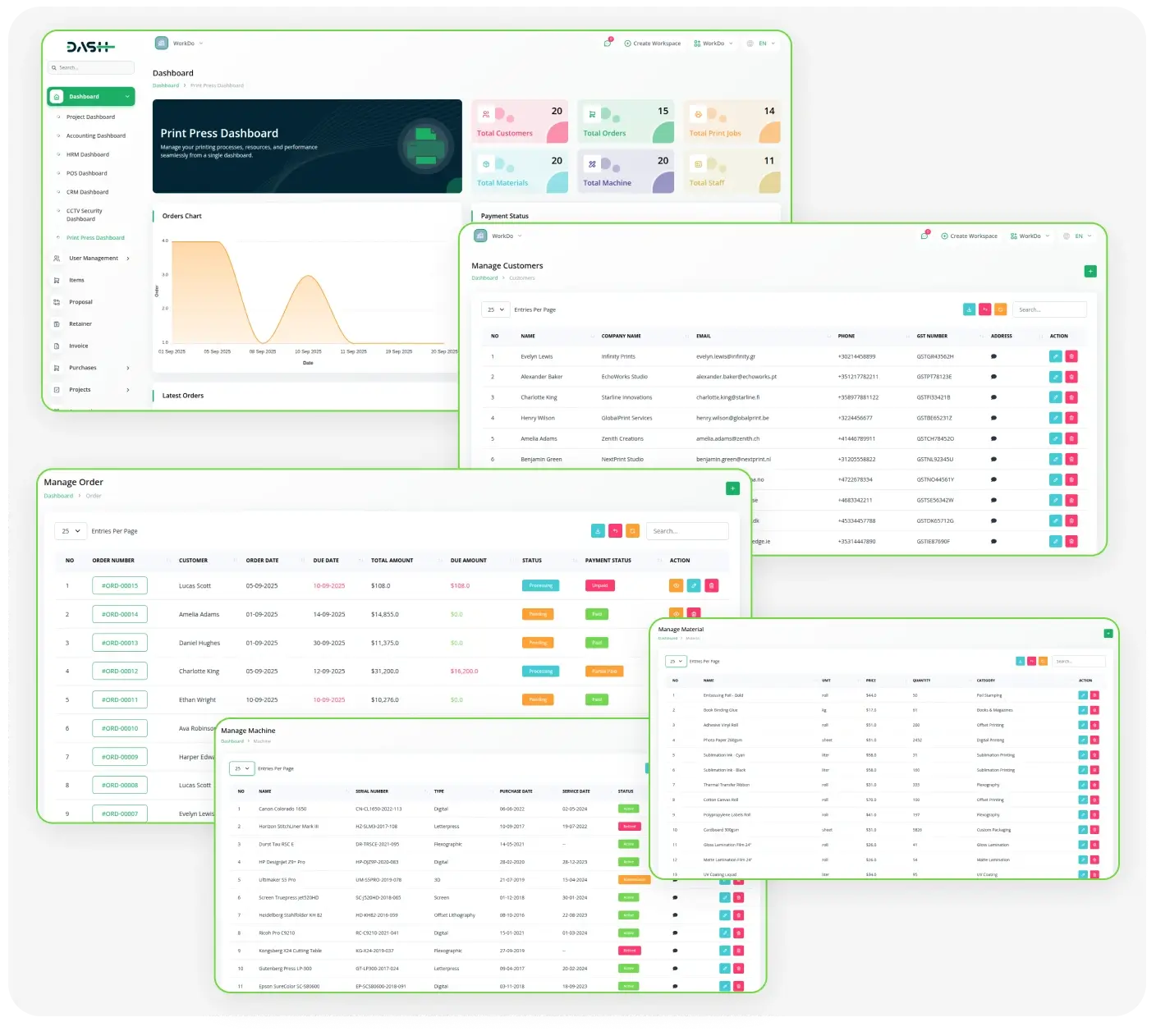This screenshot has height=1036, width=1156.
Task: Click the green add button in Manage Material
Action: click(x=1108, y=633)
